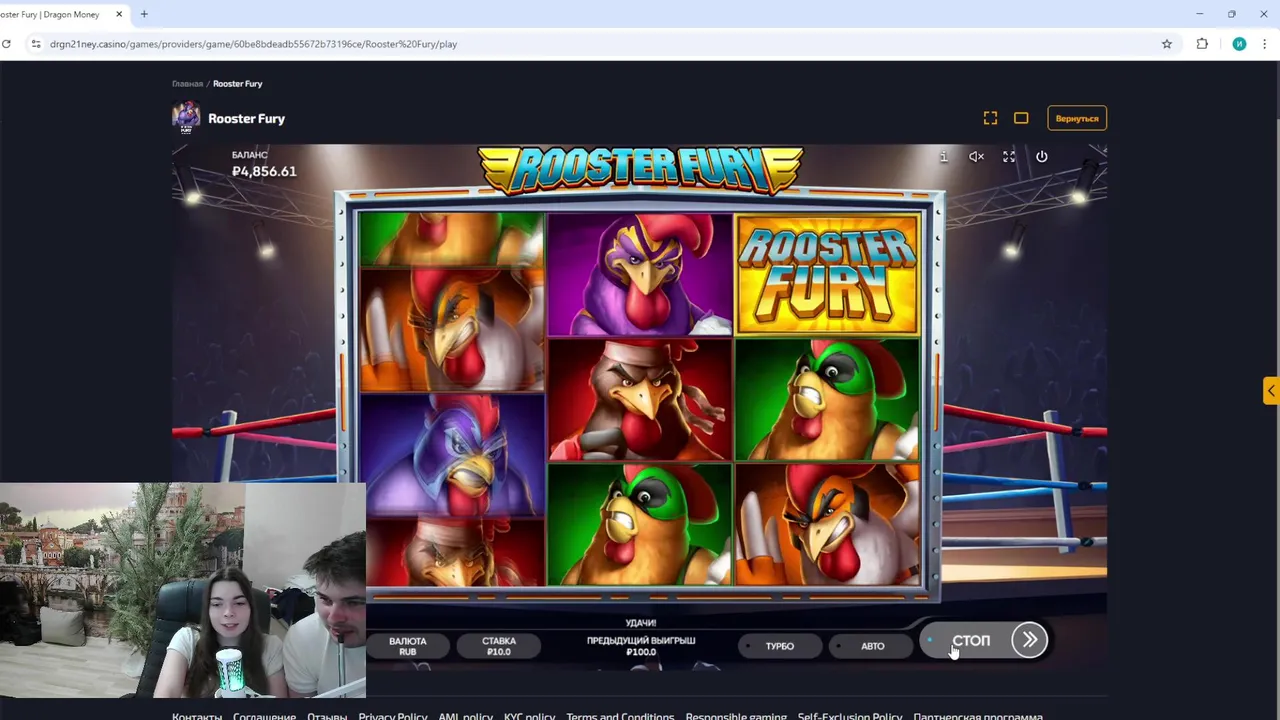Switch to theater view icon
This screenshot has height=720, width=1280.
pyautogui.click(x=1021, y=118)
